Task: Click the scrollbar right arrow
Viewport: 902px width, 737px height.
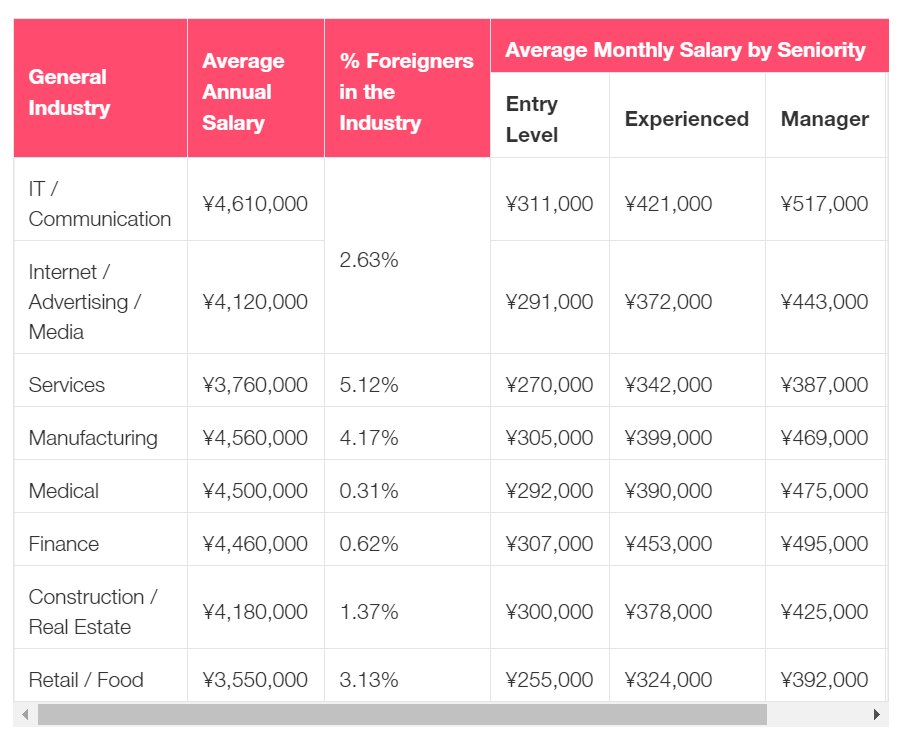Action: (x=877, y=714)
